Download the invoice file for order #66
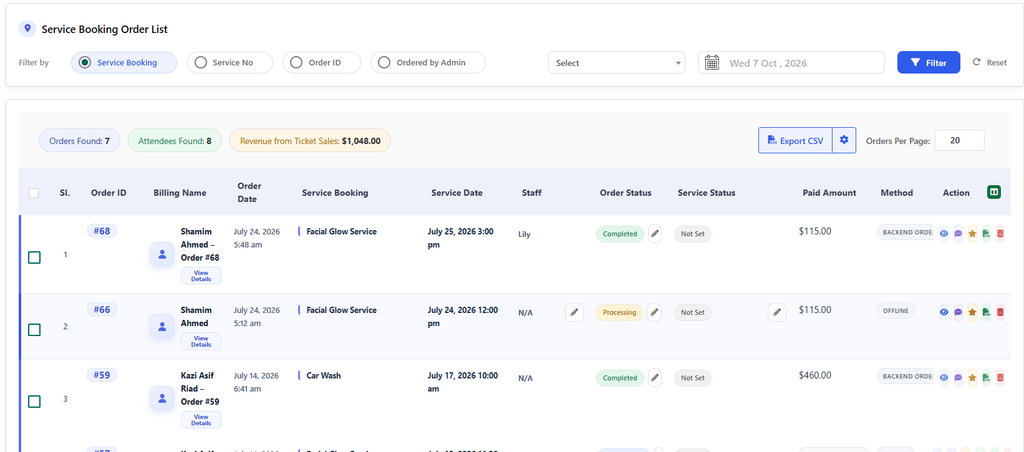Viewport: 1024px width, 452px height. (x=986, y=312)
